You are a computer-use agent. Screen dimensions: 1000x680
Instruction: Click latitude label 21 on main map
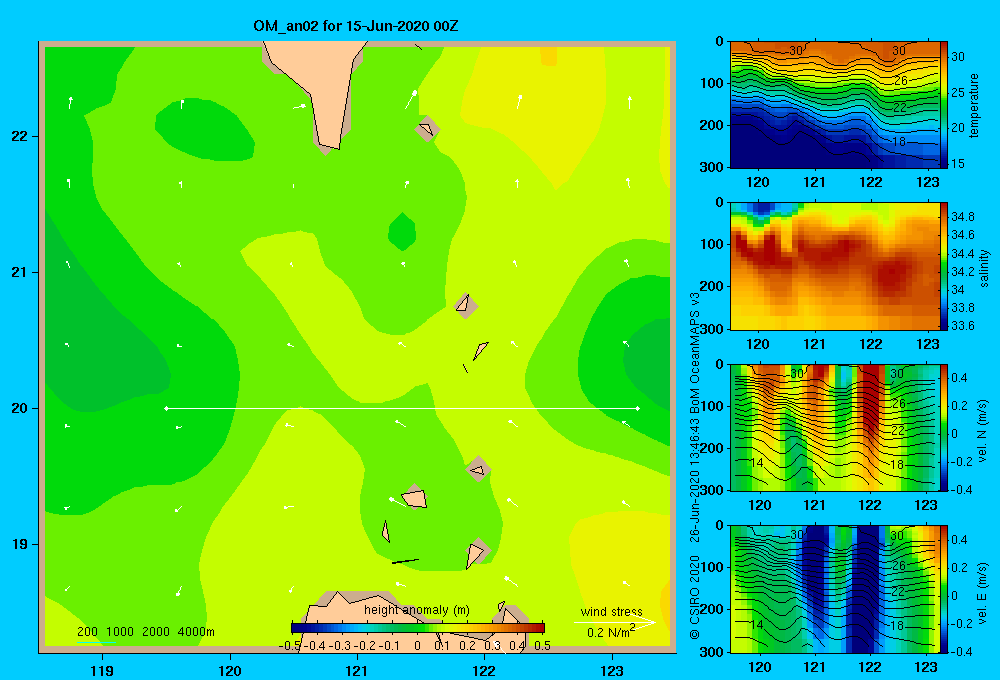coord(20,272)
